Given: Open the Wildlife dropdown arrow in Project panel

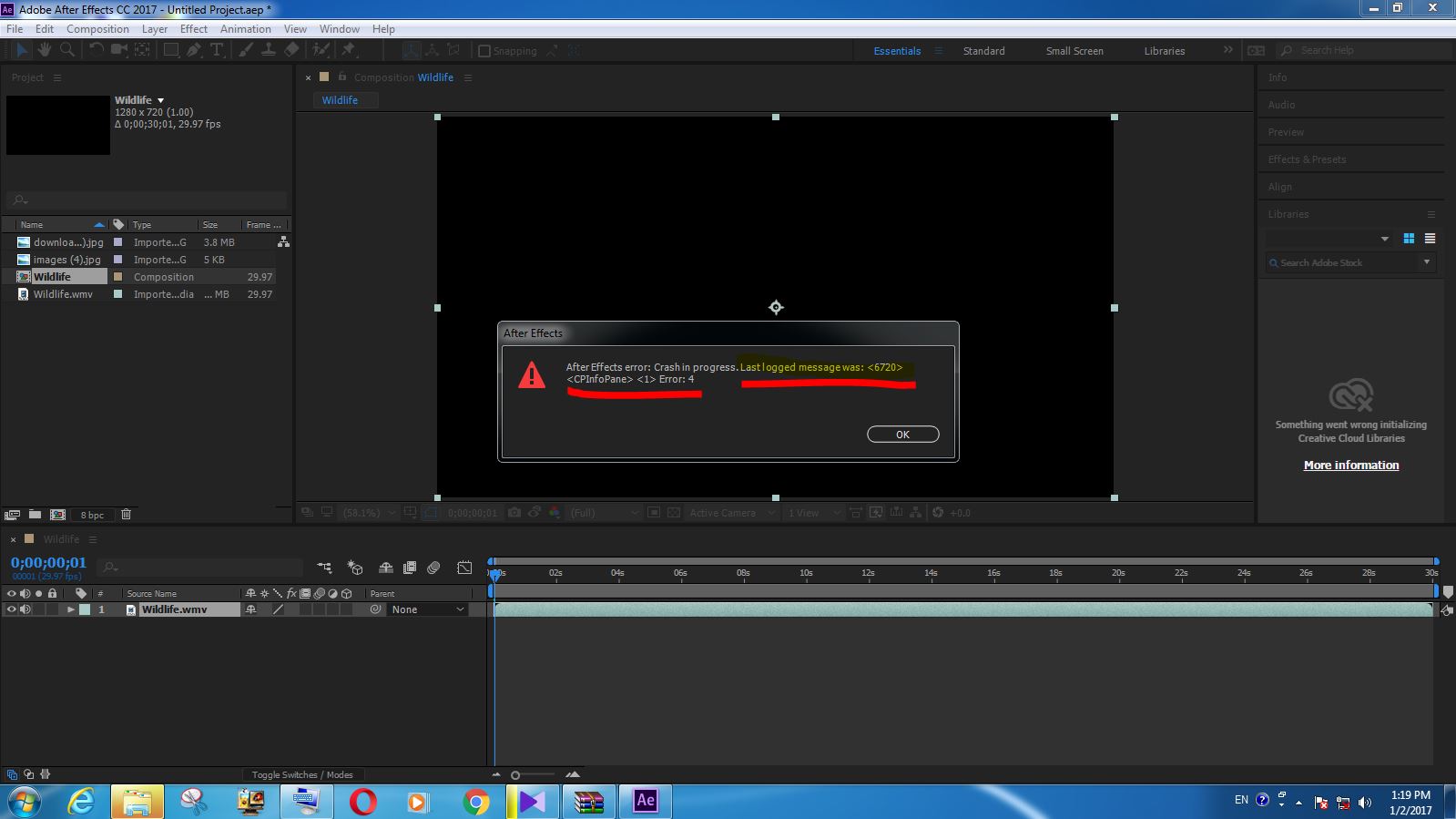Looking at the screenshot, I should click(161, 100).
